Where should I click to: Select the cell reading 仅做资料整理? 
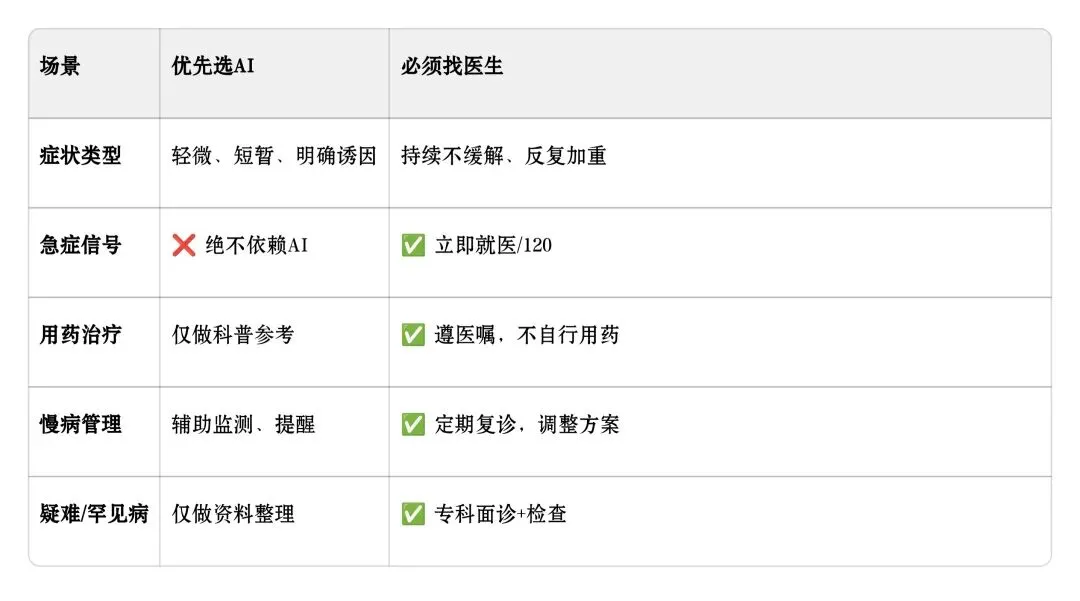[x=233, y=514]
